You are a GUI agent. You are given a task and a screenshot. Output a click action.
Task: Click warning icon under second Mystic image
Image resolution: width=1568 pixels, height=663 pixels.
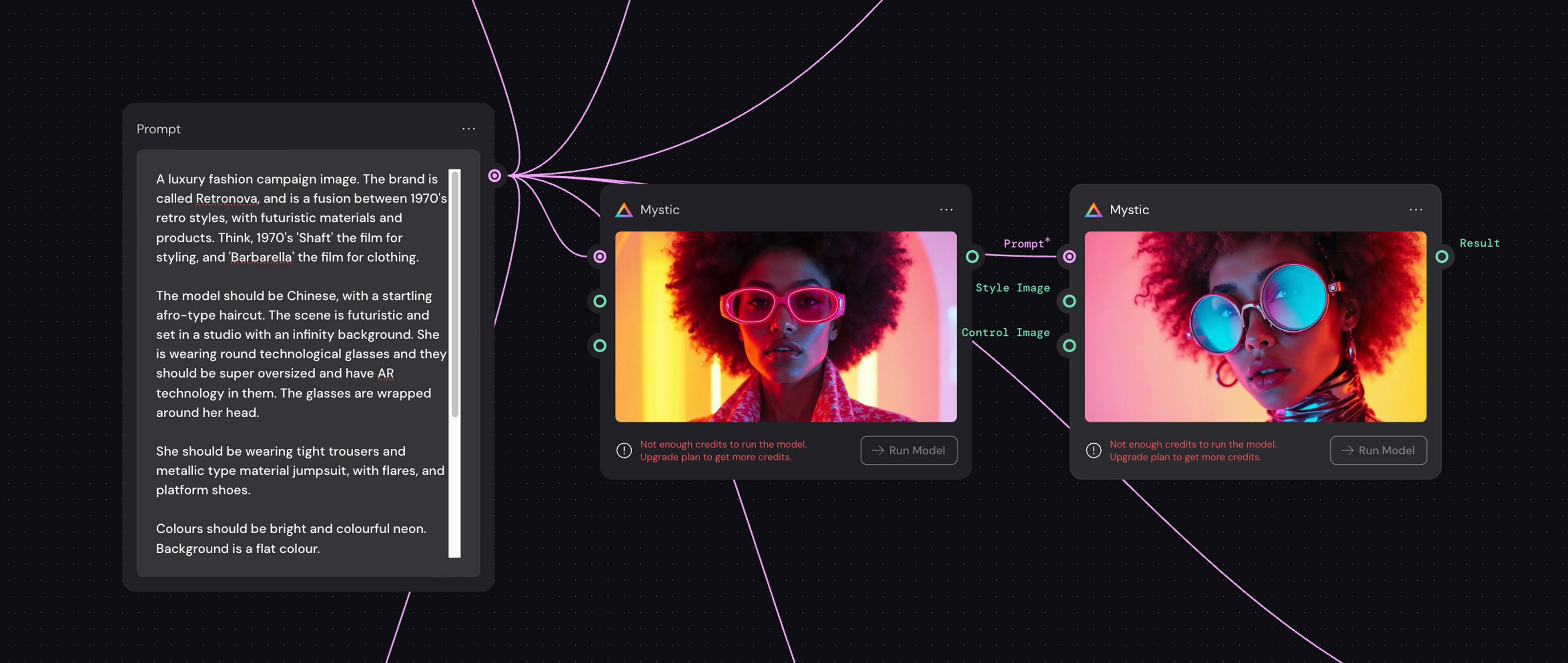pyautogui.click(x=1093, y=451)
